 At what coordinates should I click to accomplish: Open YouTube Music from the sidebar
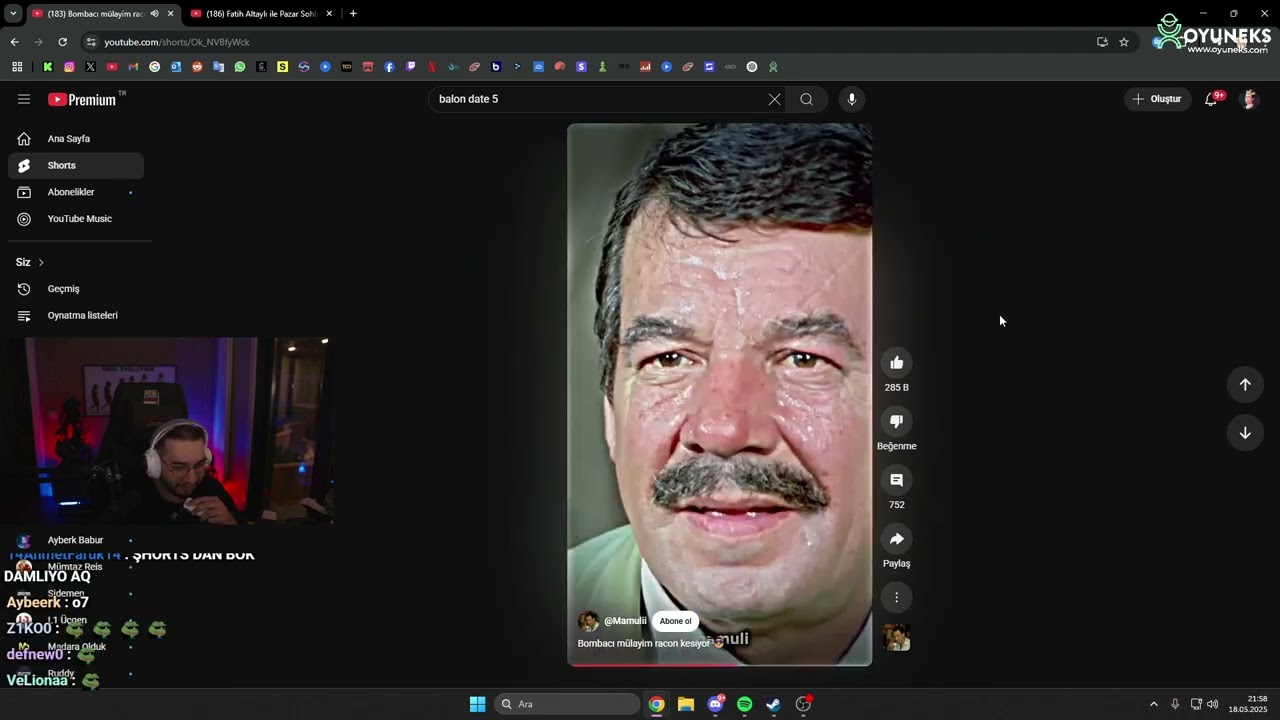coord(76,219)
